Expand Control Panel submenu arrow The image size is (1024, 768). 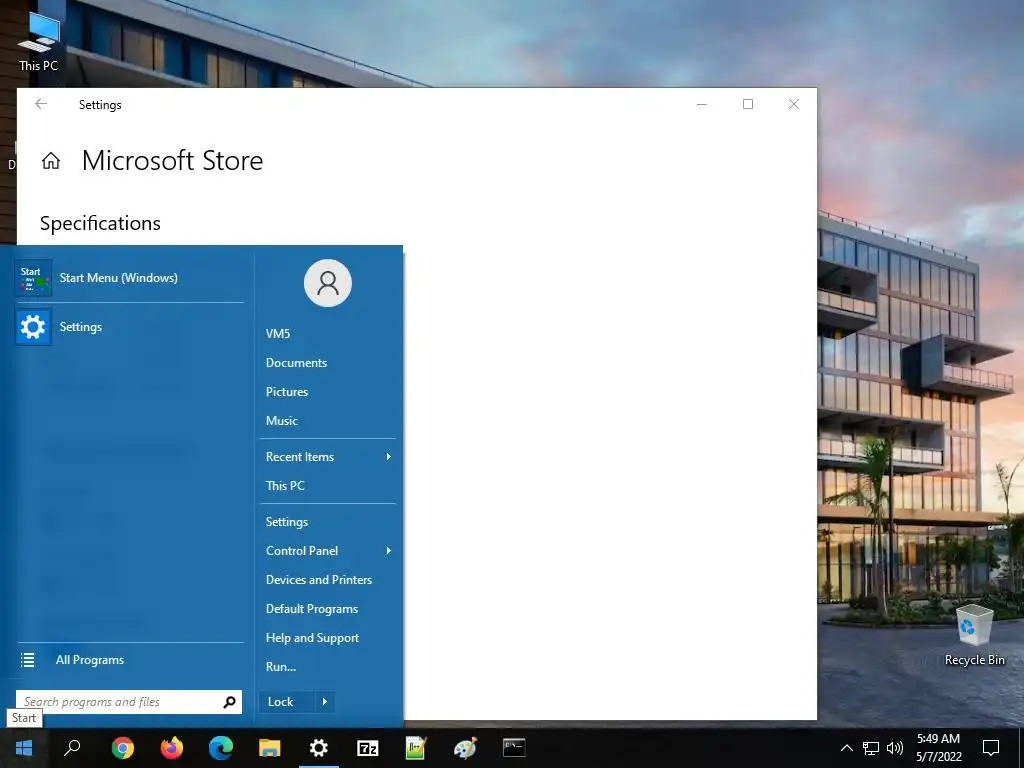click(389, 551)
